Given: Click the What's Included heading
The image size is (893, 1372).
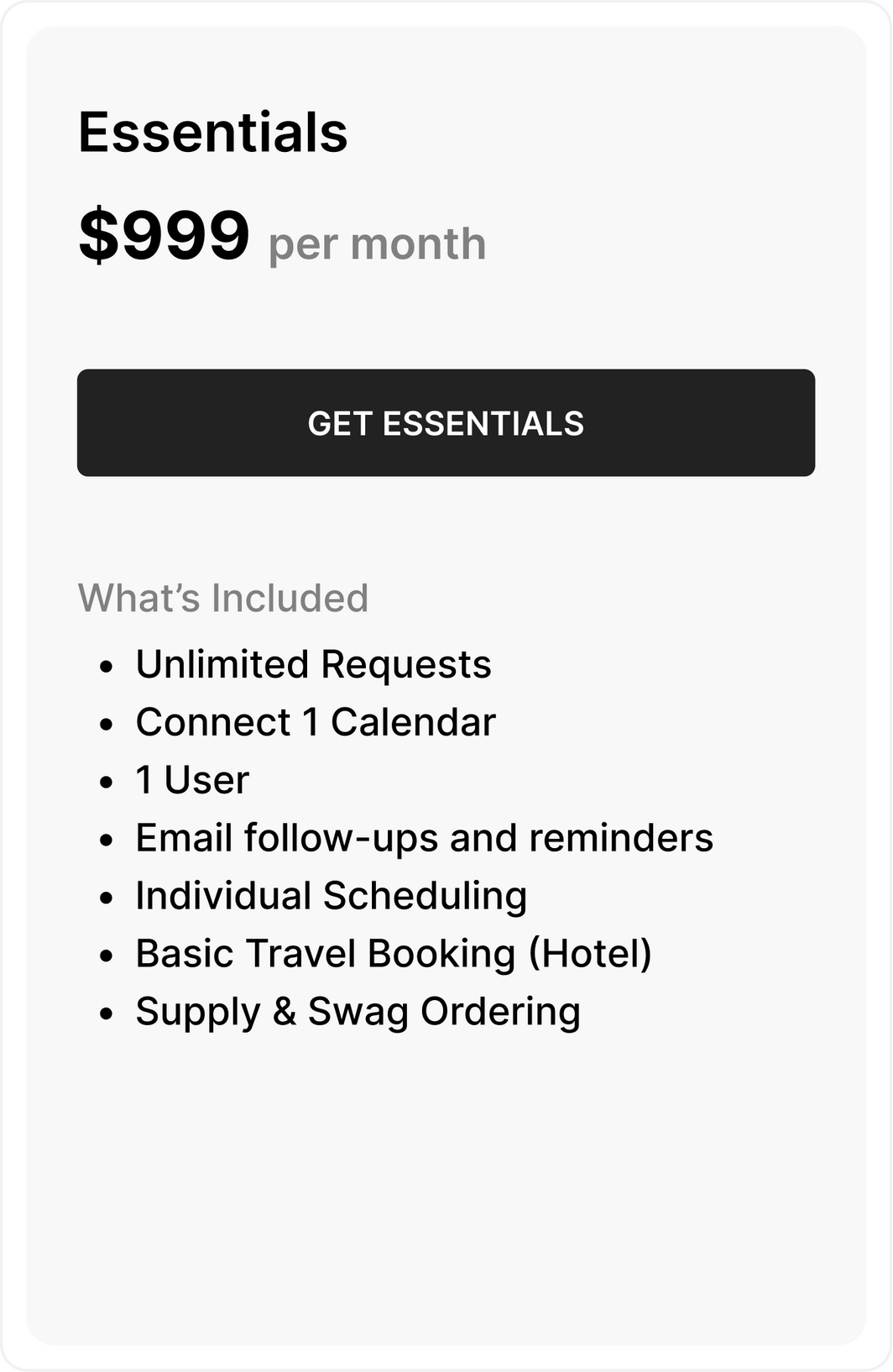Looking at the screenshot, I should [x=222, y=596].
